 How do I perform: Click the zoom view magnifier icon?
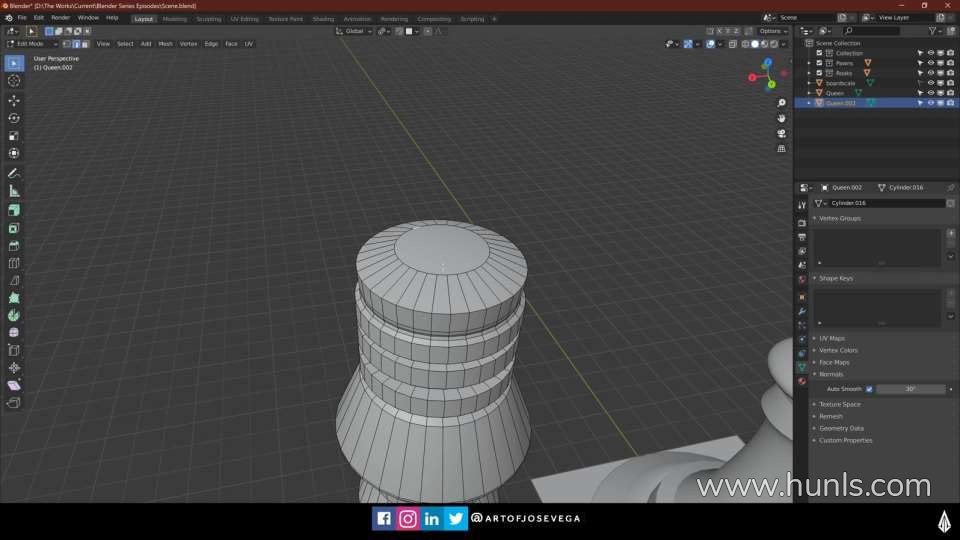click(781, 103)
